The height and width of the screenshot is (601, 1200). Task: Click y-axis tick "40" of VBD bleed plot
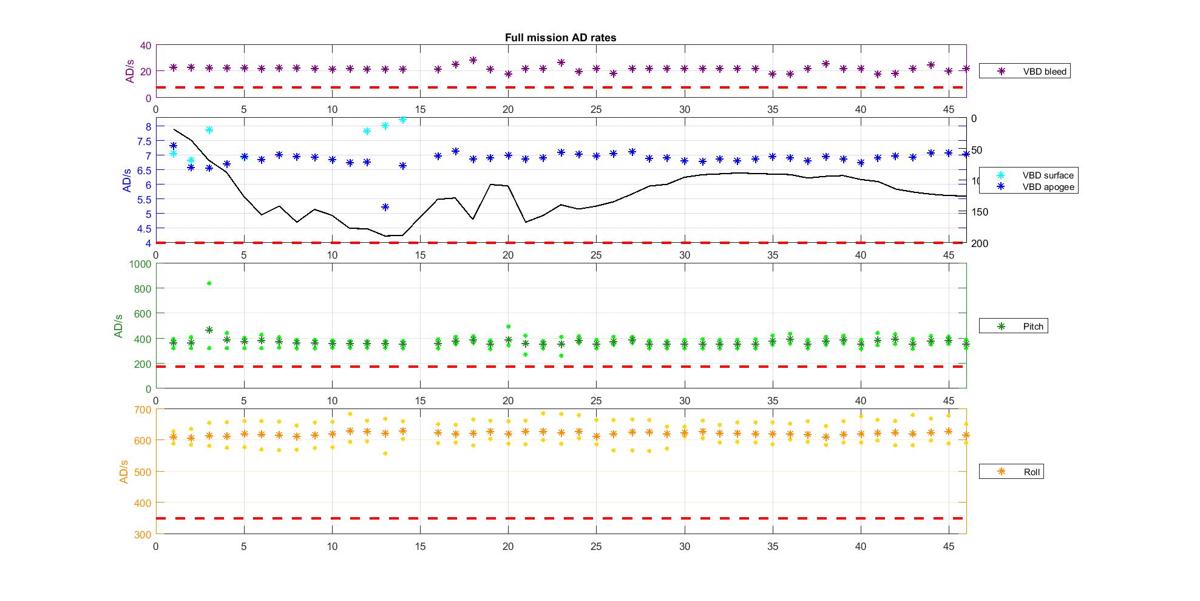point(146,46)
